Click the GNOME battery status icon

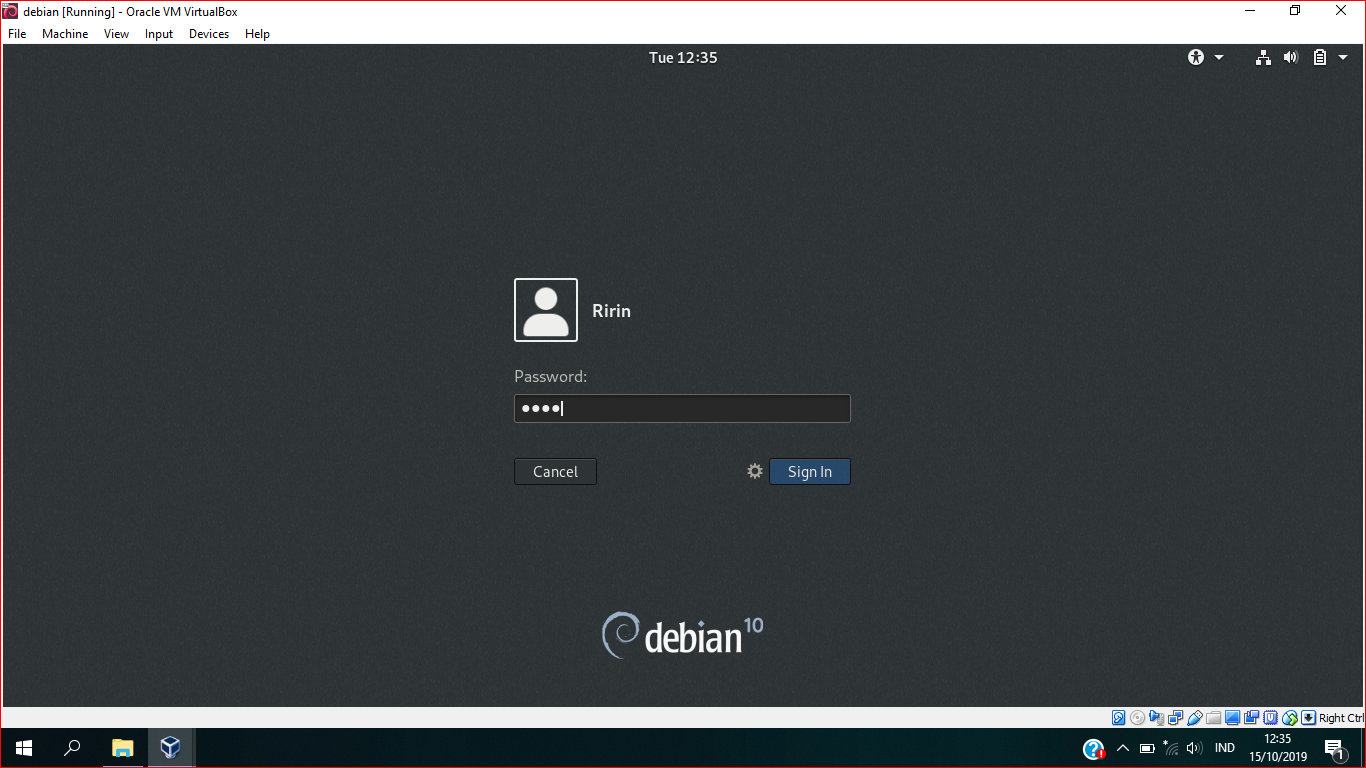[x=1319, y=57]
